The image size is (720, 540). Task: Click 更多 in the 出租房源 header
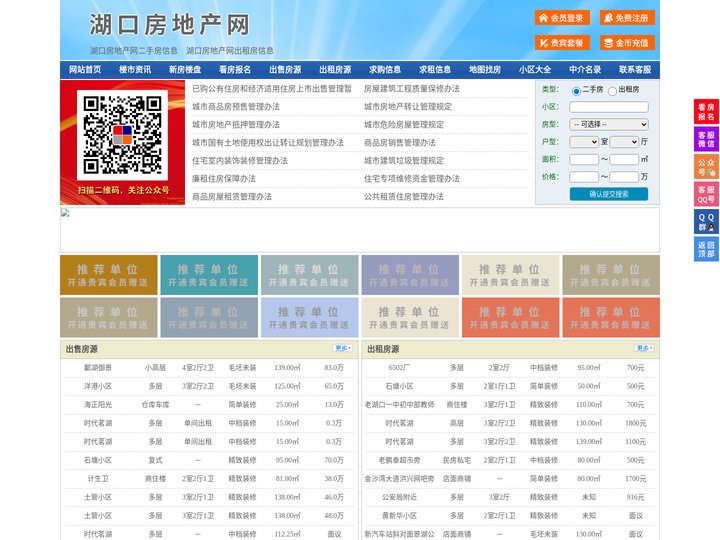pos(644,349)
